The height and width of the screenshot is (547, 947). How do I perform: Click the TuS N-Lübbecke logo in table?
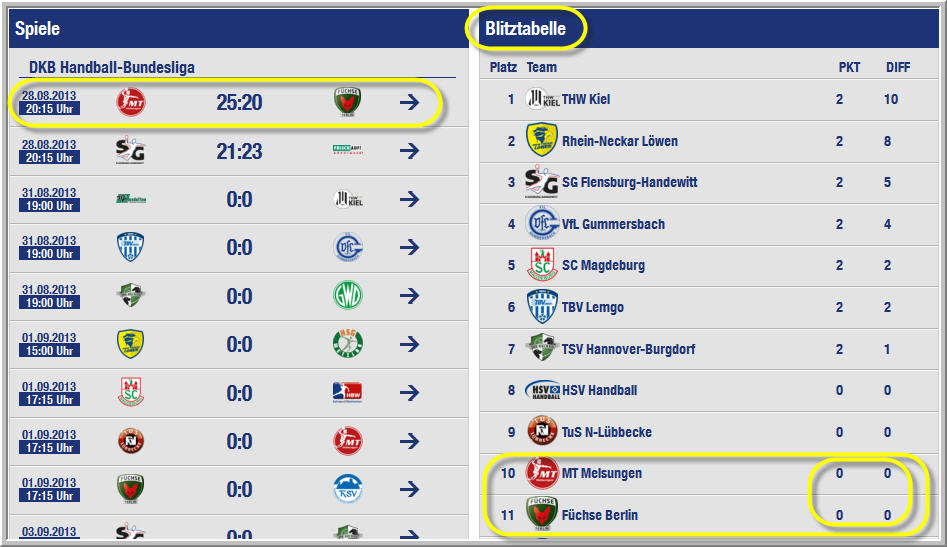click(542, 432)
